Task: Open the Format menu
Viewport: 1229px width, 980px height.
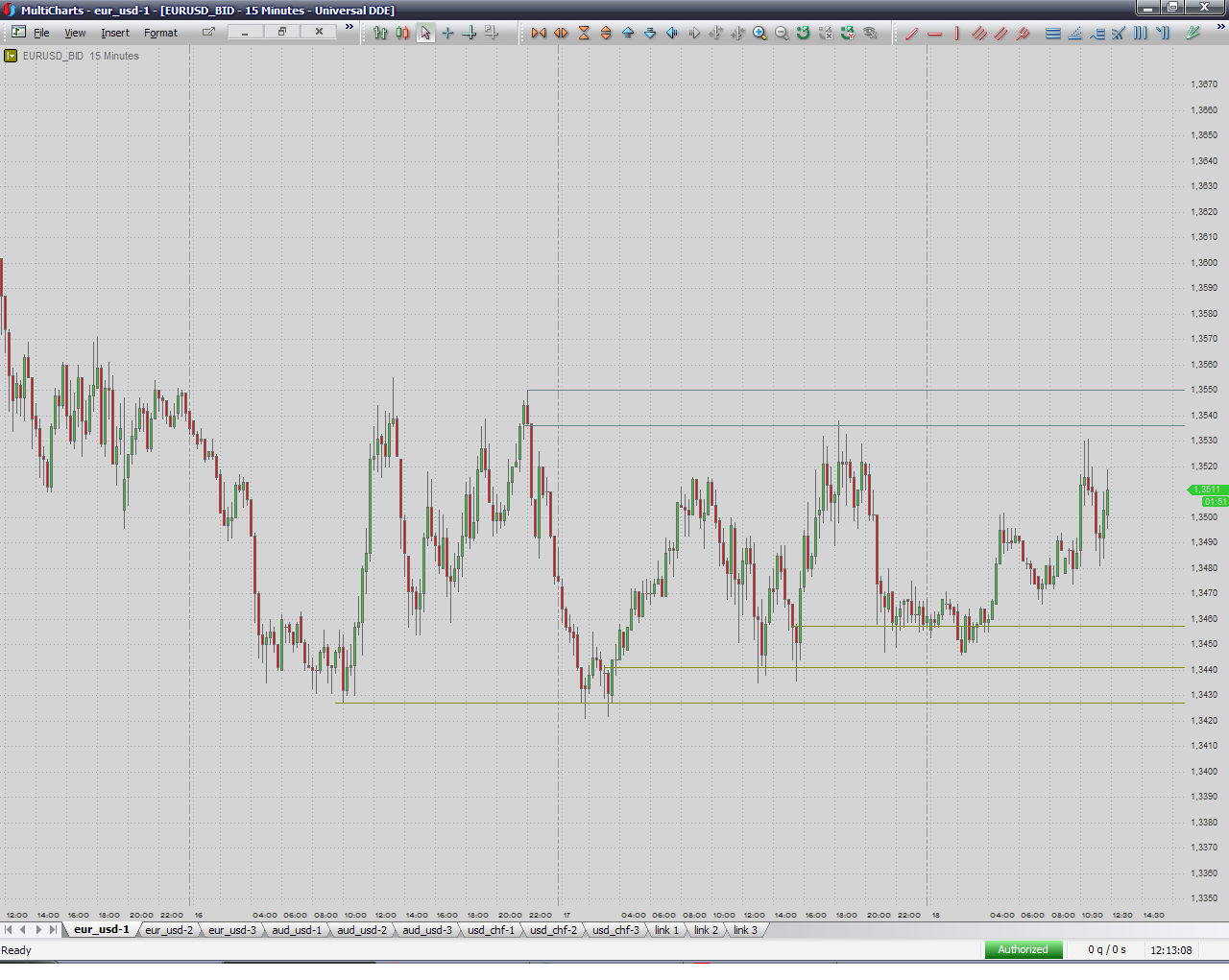Action: click(160, 33)
